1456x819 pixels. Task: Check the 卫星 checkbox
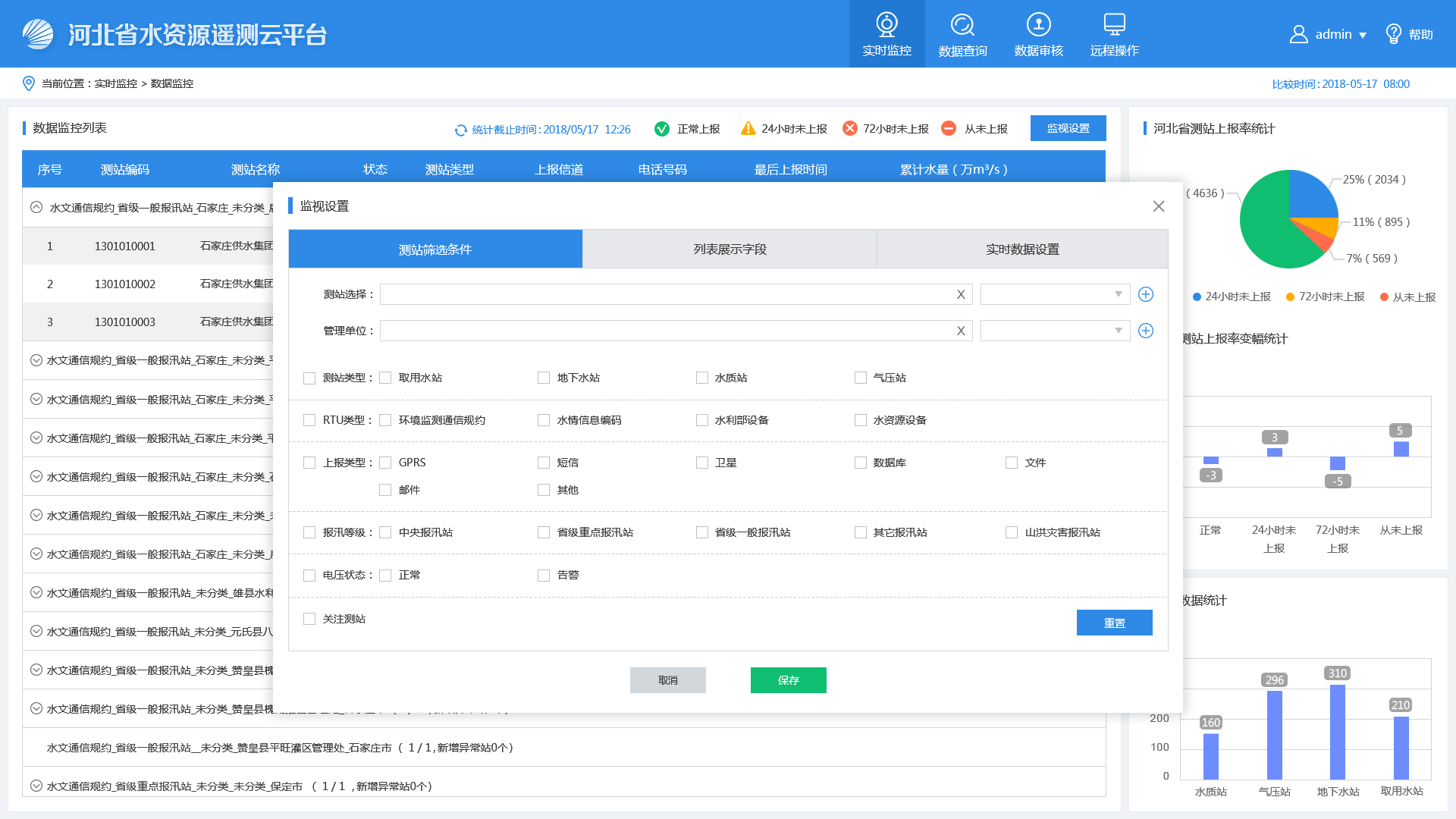pos(702,463)
